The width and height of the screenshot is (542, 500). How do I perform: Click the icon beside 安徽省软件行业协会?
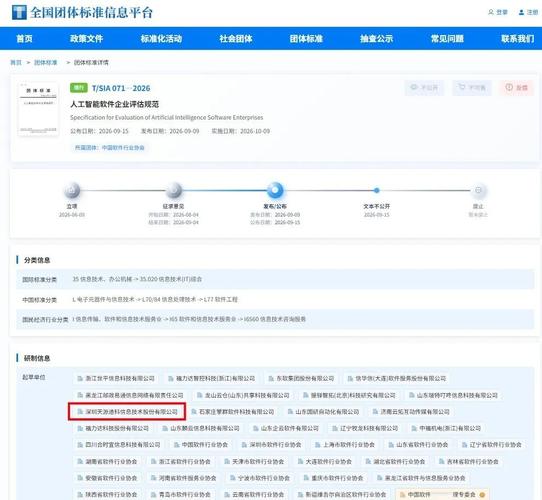[80, 478]
